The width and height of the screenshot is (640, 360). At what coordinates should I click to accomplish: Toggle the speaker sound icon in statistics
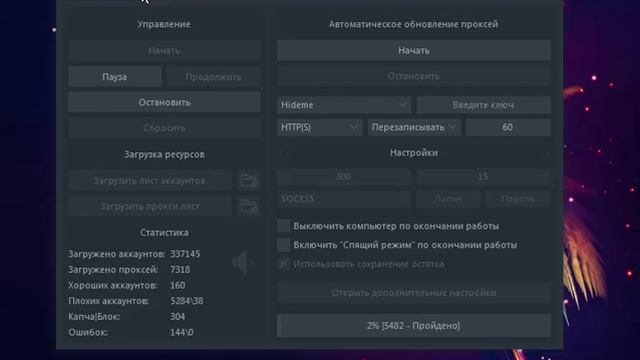click(244, 262)
